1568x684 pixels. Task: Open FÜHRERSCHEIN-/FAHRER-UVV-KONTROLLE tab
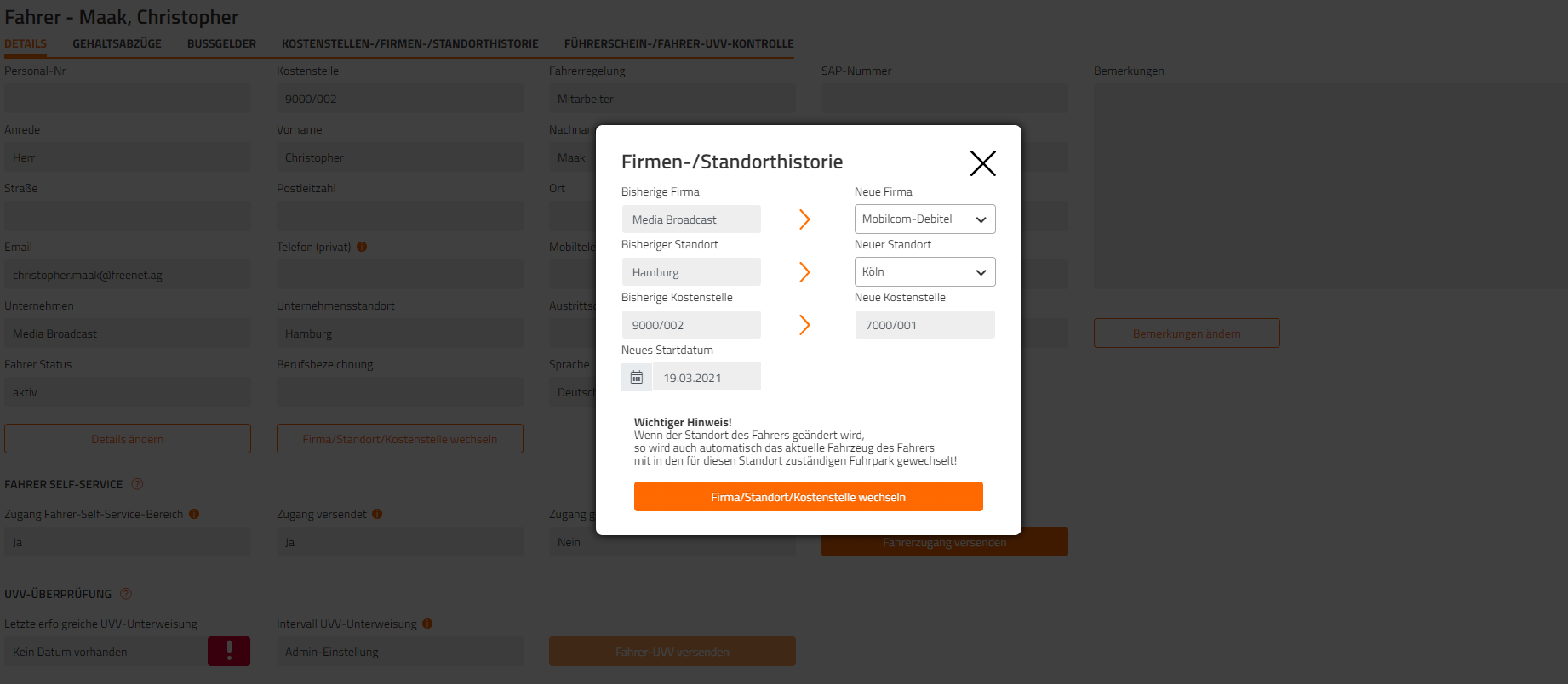click(678, 43)
